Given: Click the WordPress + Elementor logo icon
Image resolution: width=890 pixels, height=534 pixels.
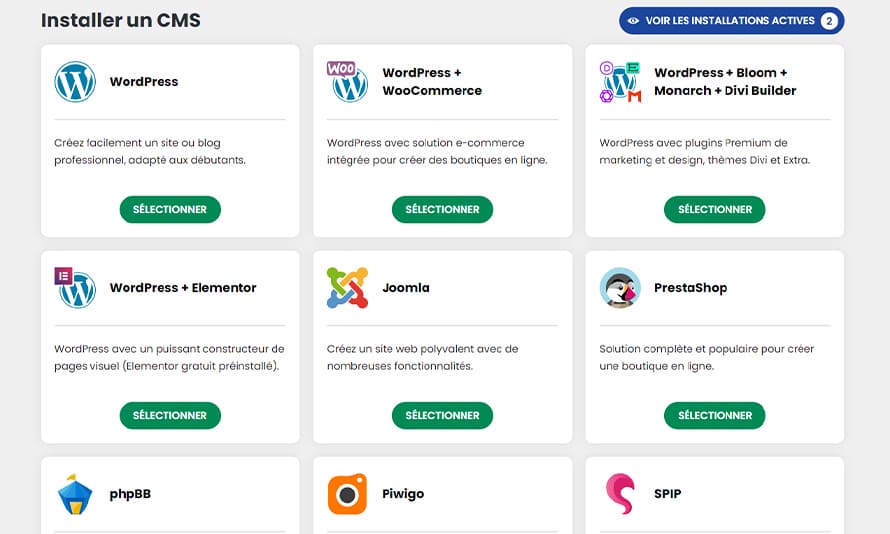Looking at the screenshot, I should 75,288.
